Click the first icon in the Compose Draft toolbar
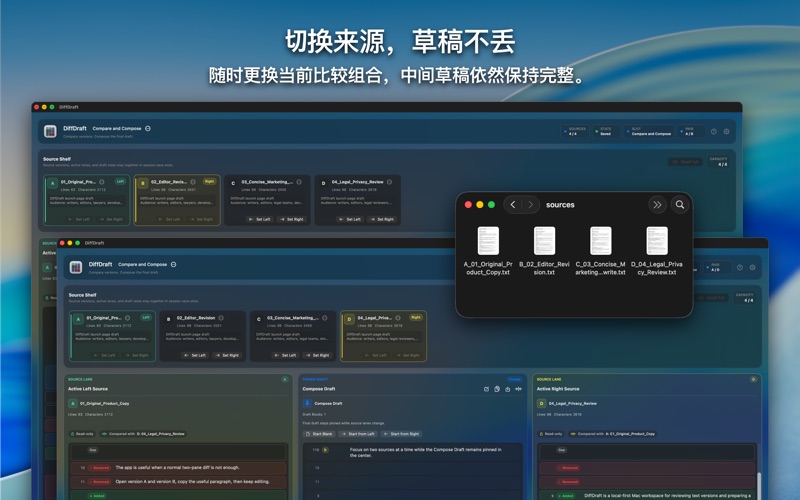The width and height of the screenshot is (800, 500). (x=486, y=389)
